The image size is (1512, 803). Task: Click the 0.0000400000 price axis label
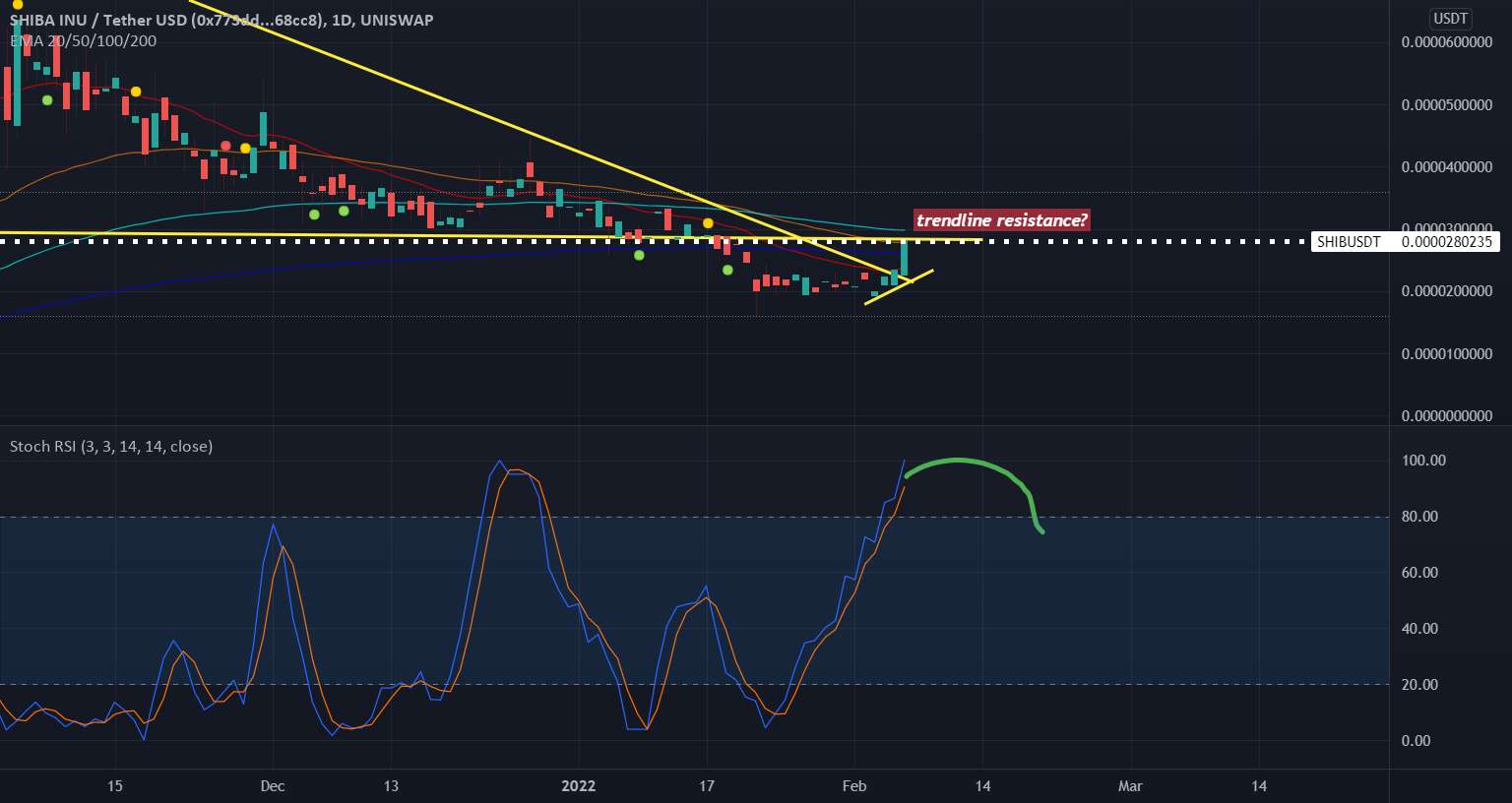[1446, 167]
